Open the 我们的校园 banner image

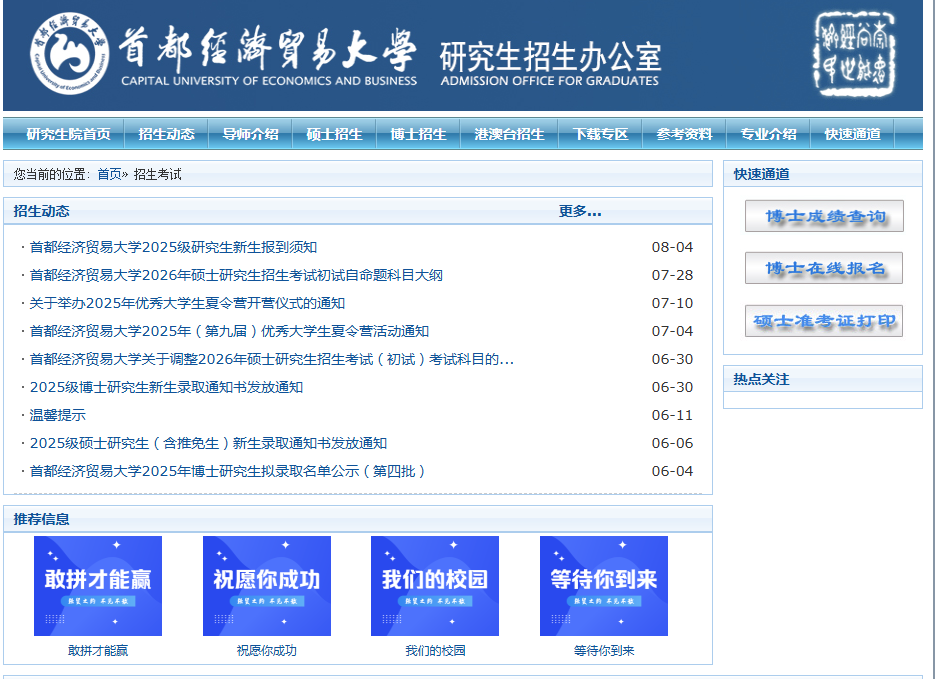(435, 586)
